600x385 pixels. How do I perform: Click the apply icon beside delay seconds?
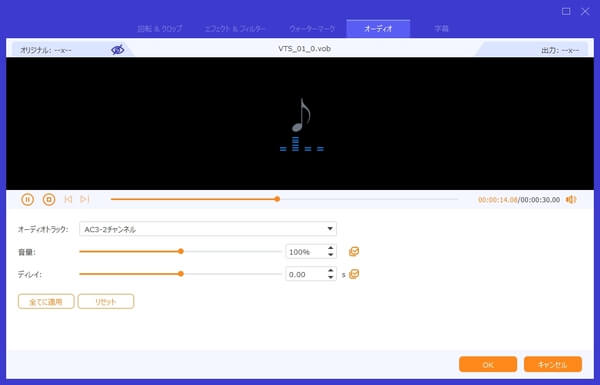coord(354,274)
